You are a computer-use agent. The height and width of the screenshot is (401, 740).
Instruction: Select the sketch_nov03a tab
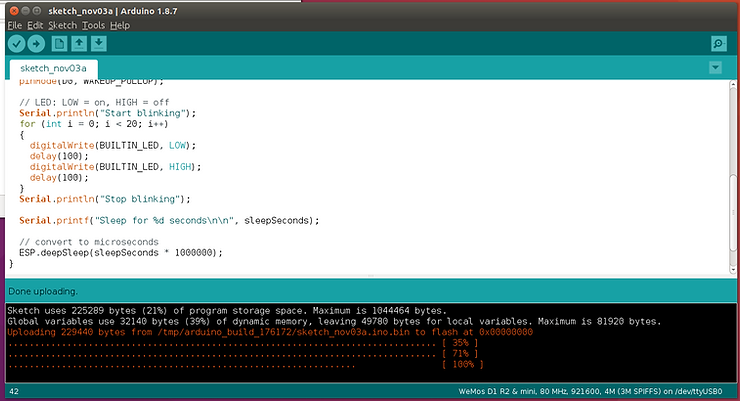(53, 69)
